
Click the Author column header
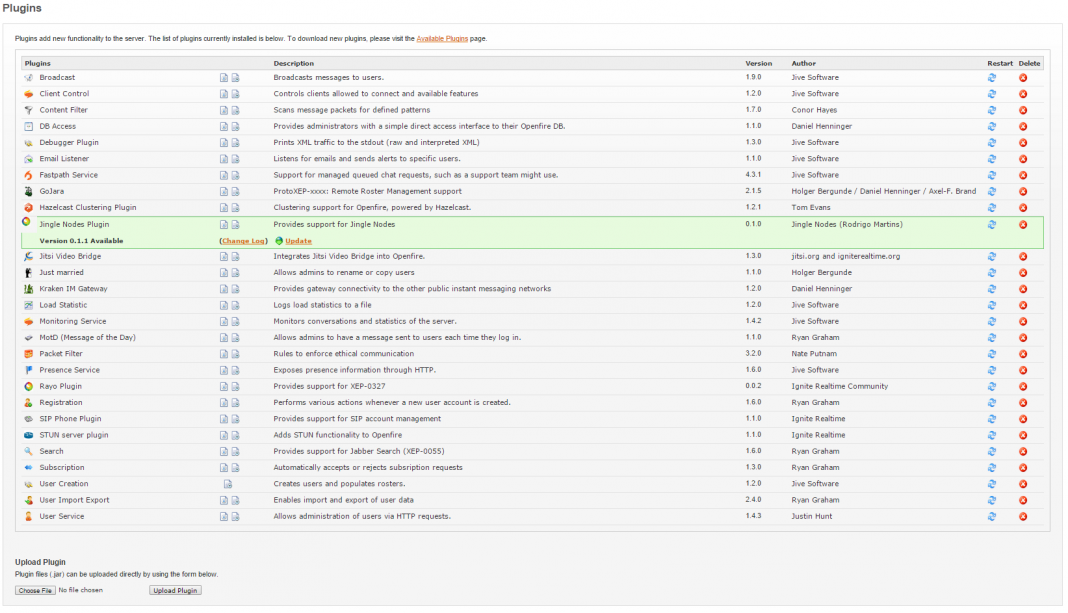pyautogui.click(x=804, y=63)
